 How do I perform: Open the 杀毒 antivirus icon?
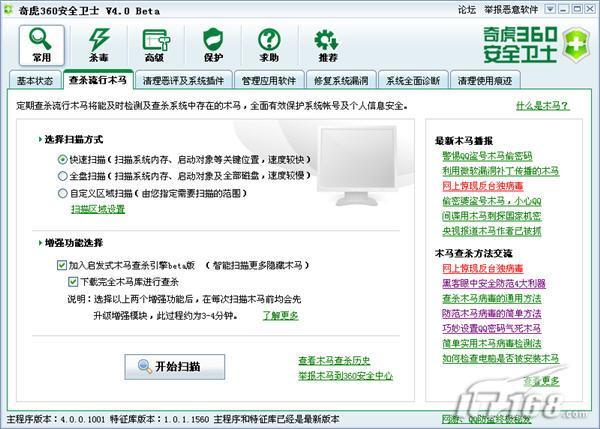click(98, 44)
